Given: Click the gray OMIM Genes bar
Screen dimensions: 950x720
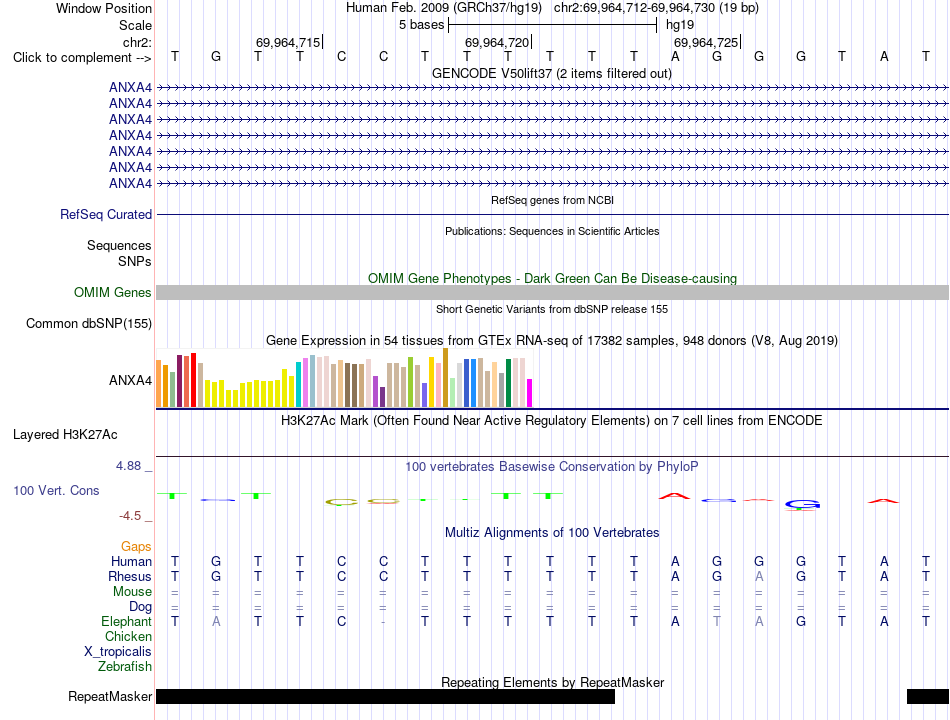Looking at the screenshot, I should pos(553,293).
